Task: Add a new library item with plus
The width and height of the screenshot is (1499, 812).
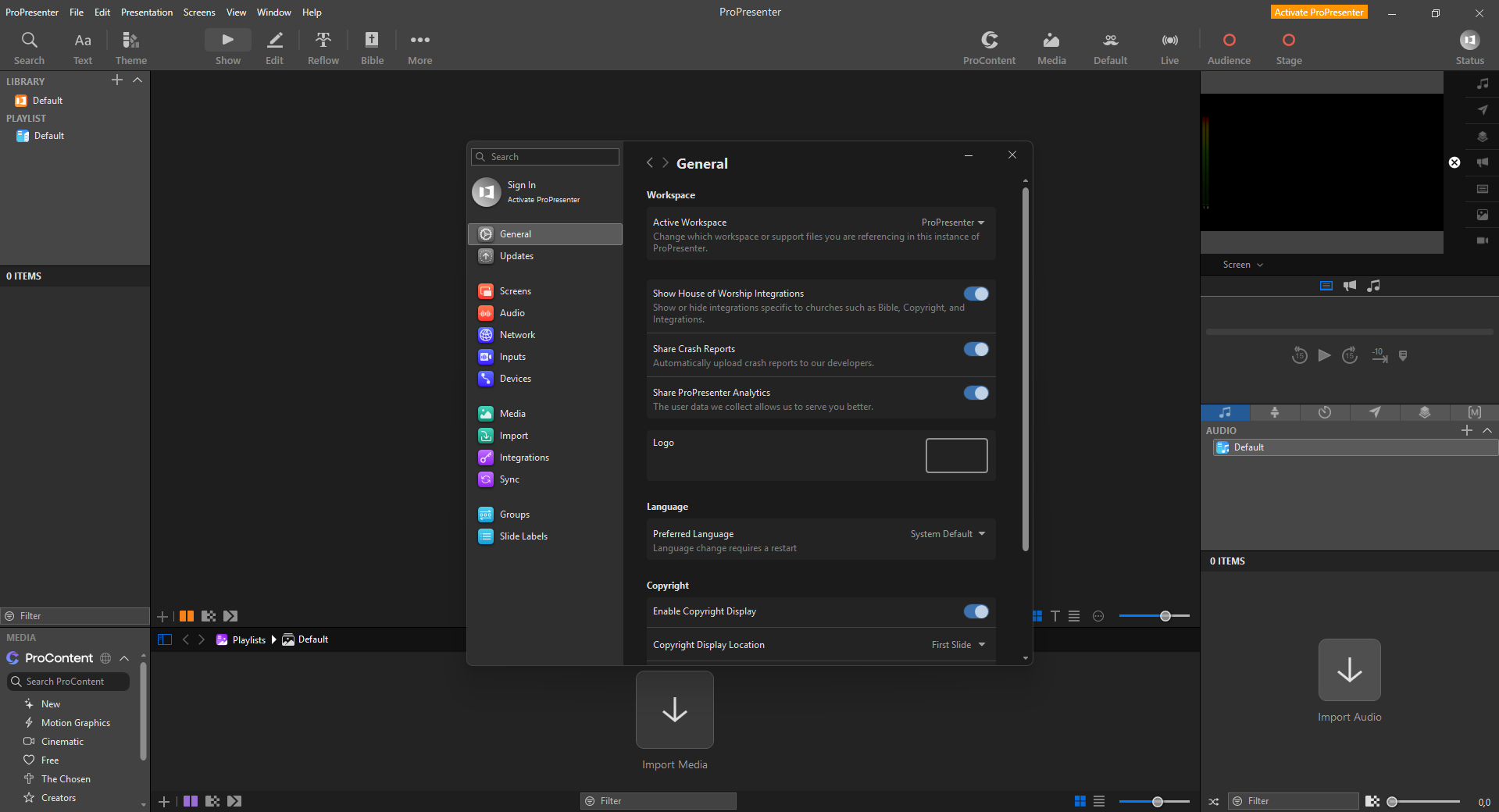Action: pos(117,80)
